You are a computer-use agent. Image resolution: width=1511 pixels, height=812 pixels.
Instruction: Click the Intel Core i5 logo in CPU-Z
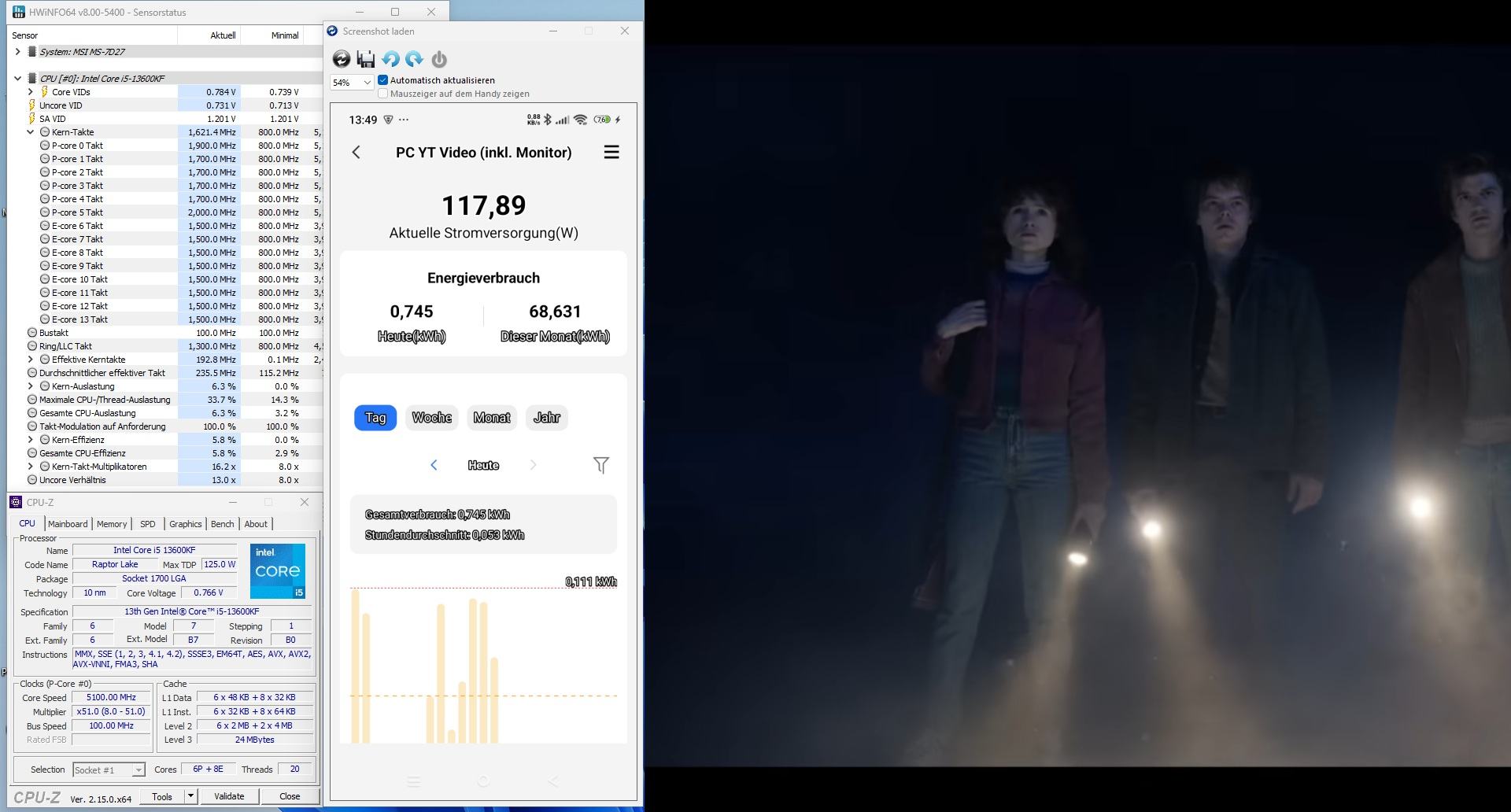(278, 570)
